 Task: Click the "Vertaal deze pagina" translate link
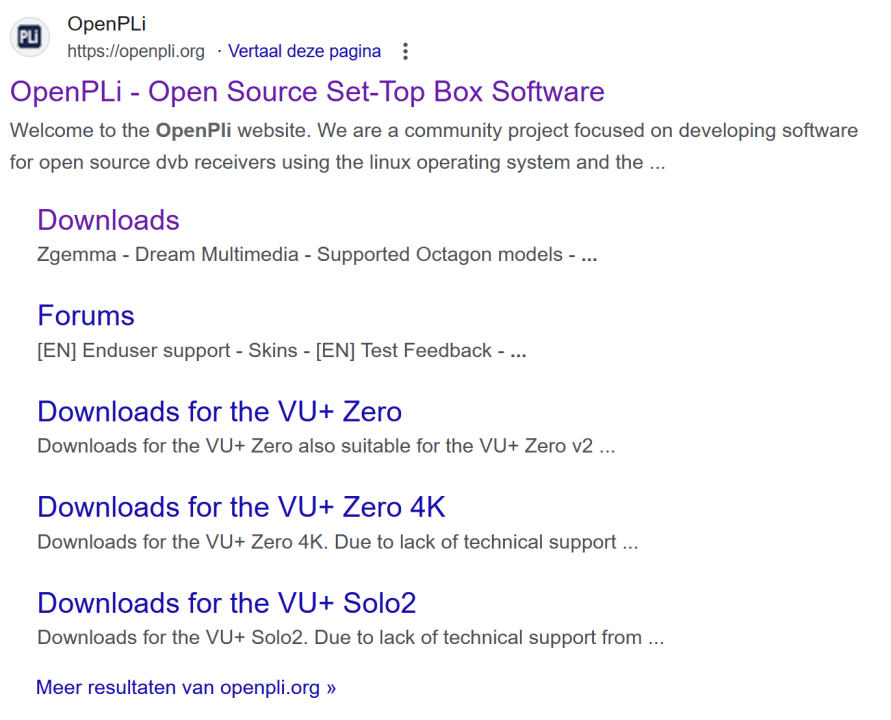point(304,51)
